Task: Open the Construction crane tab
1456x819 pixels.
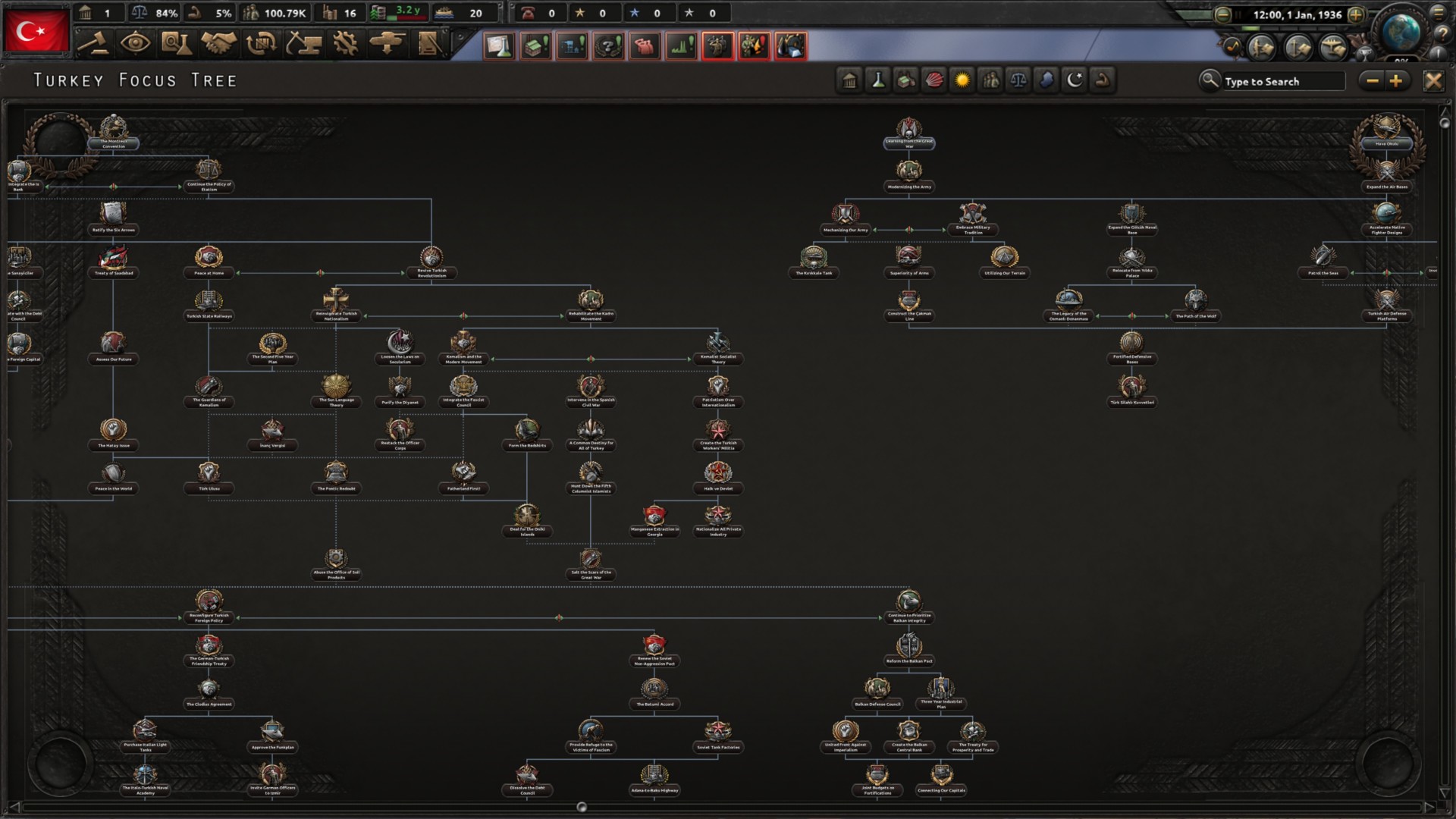Action: tap(303, 44)
